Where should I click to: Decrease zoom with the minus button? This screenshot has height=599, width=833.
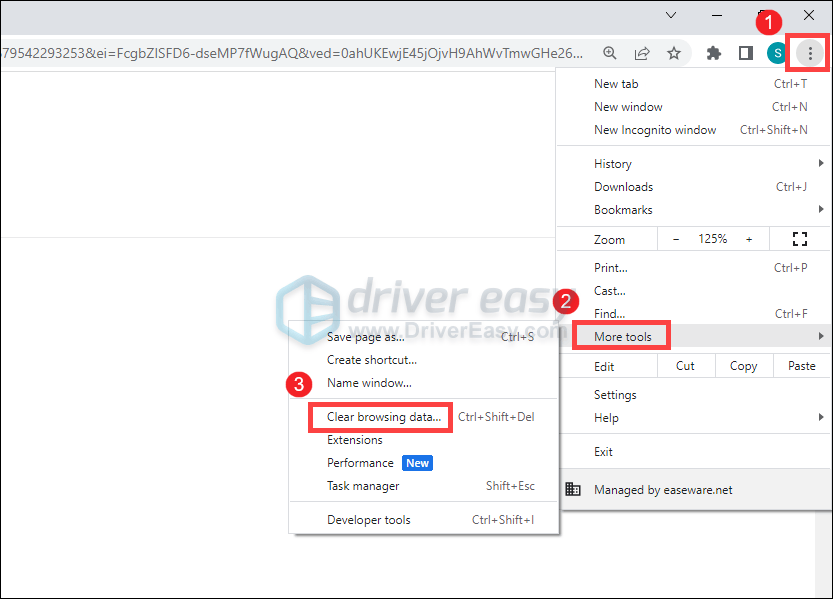(x=676, y=239)
